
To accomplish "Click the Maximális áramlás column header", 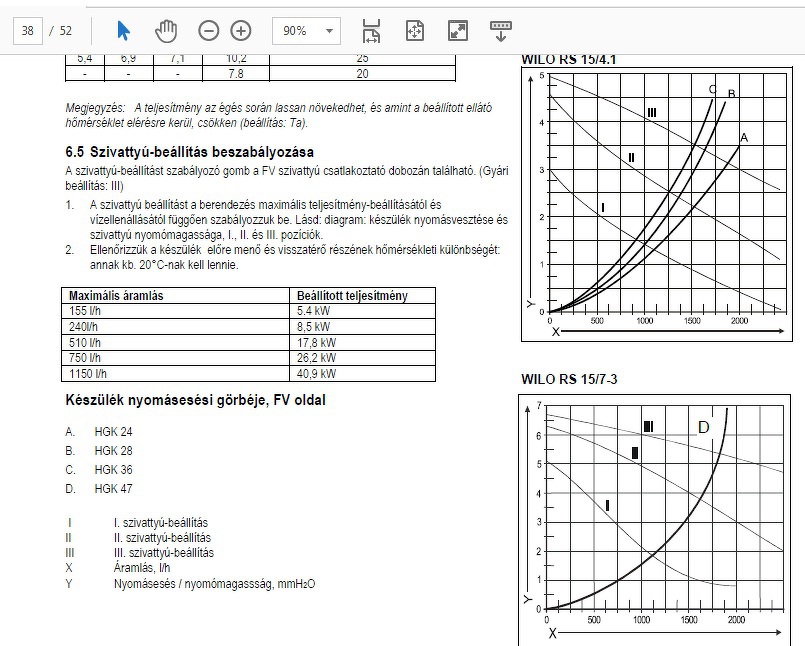I will (116, 296).
